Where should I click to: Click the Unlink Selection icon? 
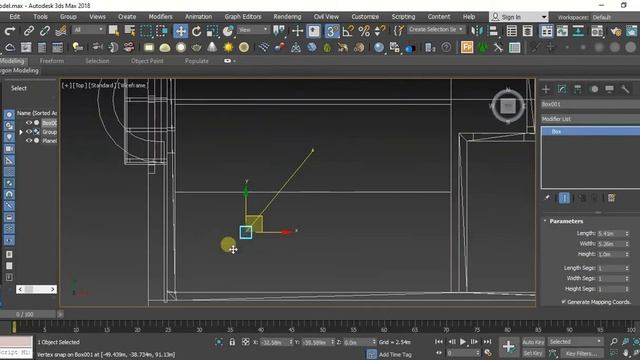[45, 31]
